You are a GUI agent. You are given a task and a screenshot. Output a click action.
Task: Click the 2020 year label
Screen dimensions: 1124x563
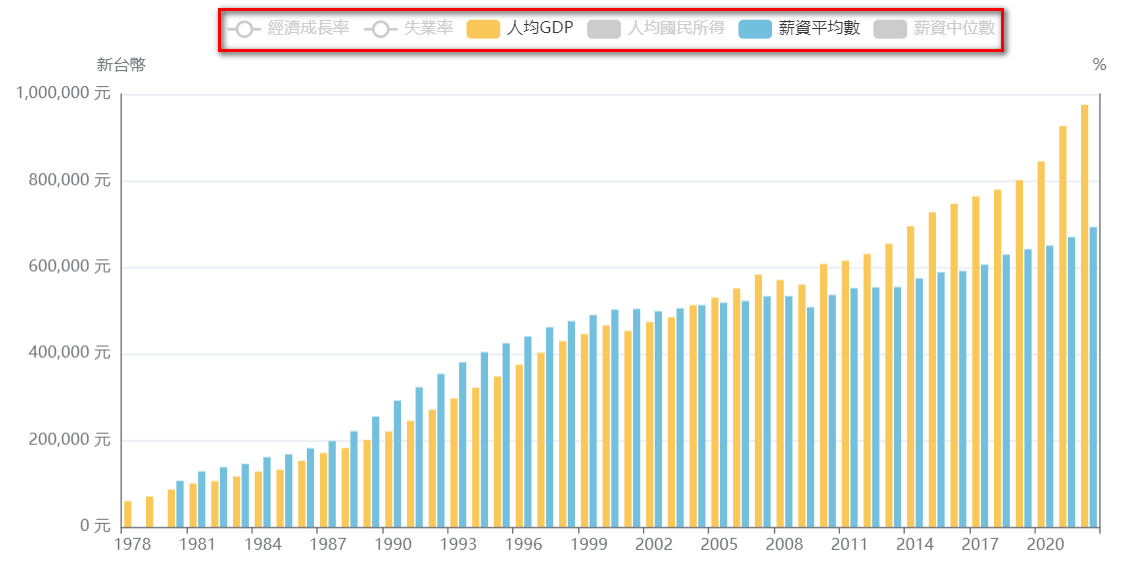[1045, 545]
